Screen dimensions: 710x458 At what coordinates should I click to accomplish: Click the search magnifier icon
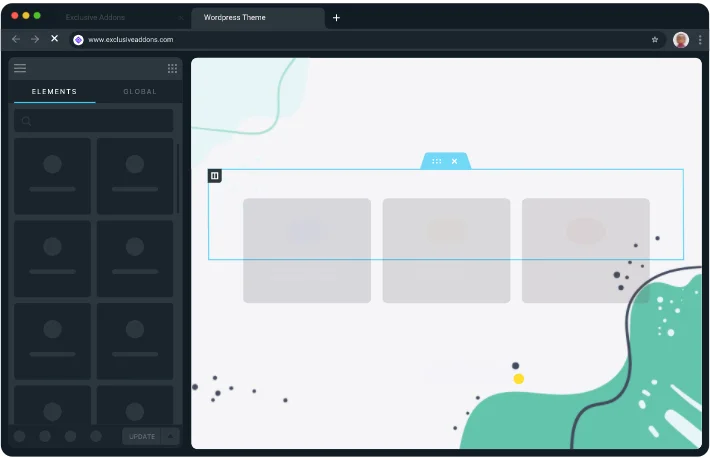pos(26,121)
